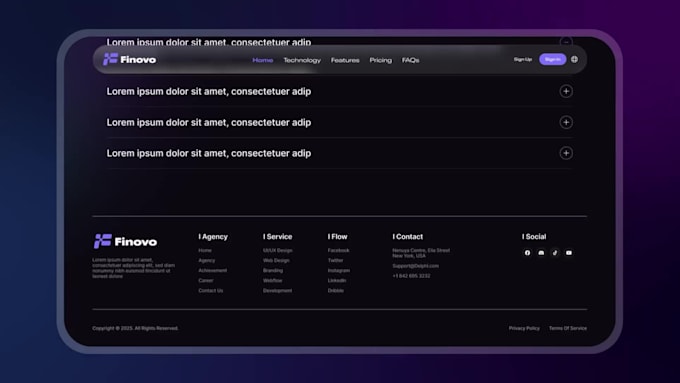
Task: Open Webflow link in footer
Action: pos(272,280)
